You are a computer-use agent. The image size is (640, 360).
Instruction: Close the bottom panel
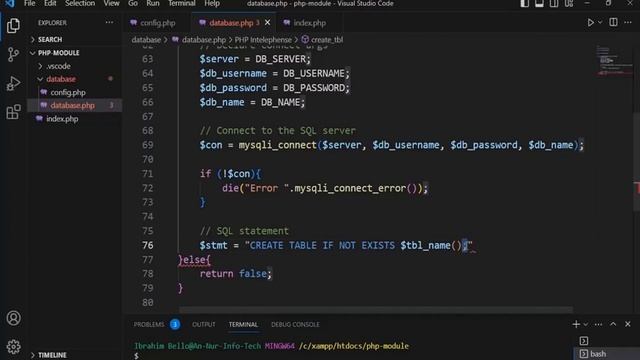coord(628,324)
